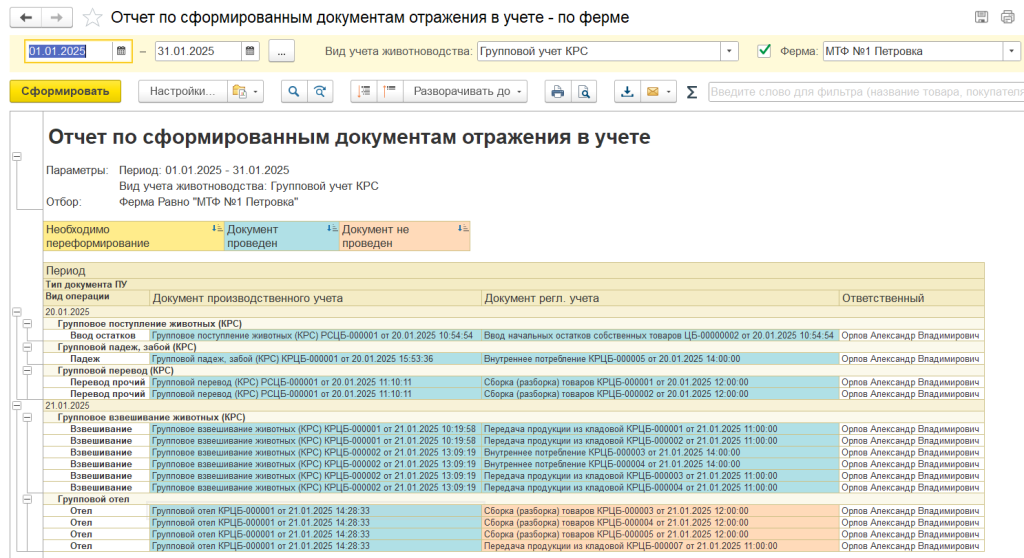Collapse Групповое взвешивание животных (КРС) group
The width and height of the screenshot is (1024, 558).
(27, 417)
